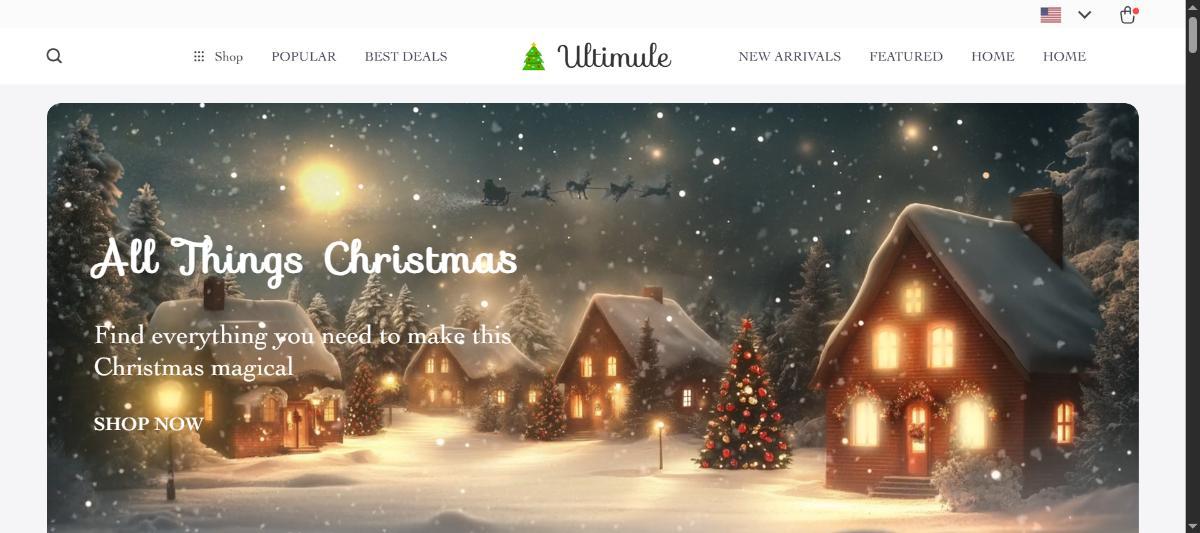Screen dimensions: 1200x533
Task: Click the All Things Christmas heading
Action: pyautogui.click(x=304, y=258)
